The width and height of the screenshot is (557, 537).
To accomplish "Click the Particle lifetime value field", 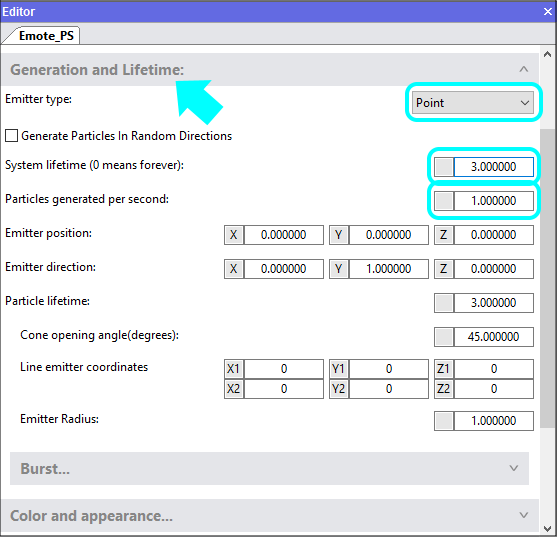I will 494,303.
